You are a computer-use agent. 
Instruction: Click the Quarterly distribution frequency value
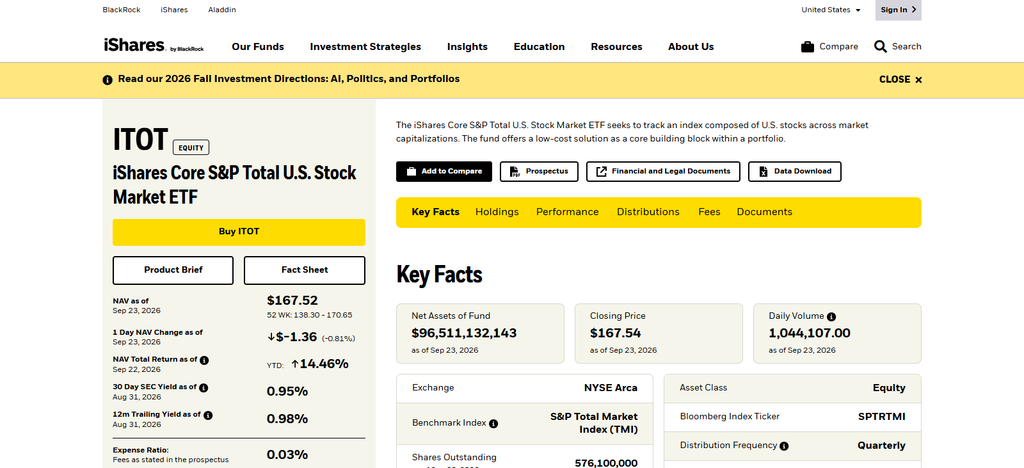882,446
